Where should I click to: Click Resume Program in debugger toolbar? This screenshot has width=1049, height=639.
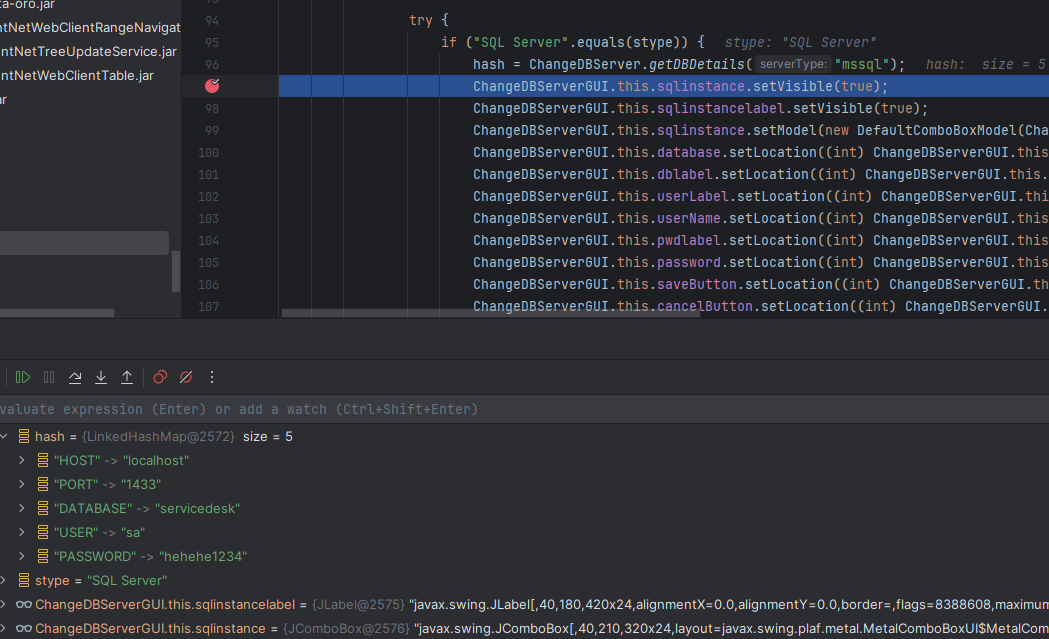click(22, 377)
